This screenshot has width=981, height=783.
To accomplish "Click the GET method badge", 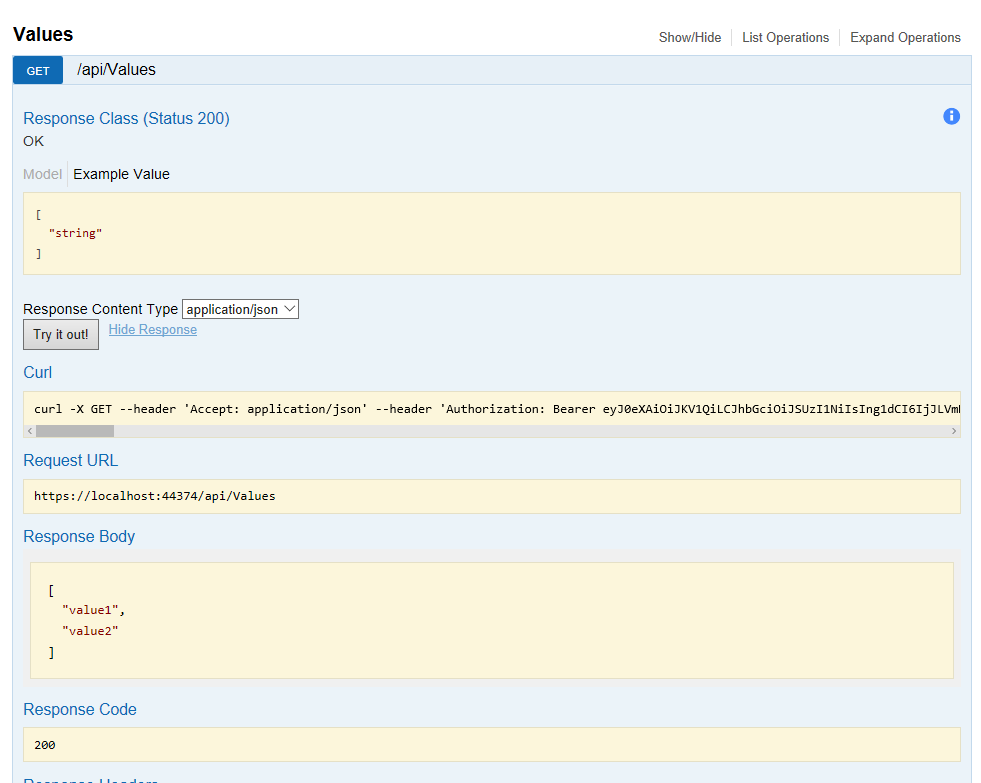I will click(38, 70).
